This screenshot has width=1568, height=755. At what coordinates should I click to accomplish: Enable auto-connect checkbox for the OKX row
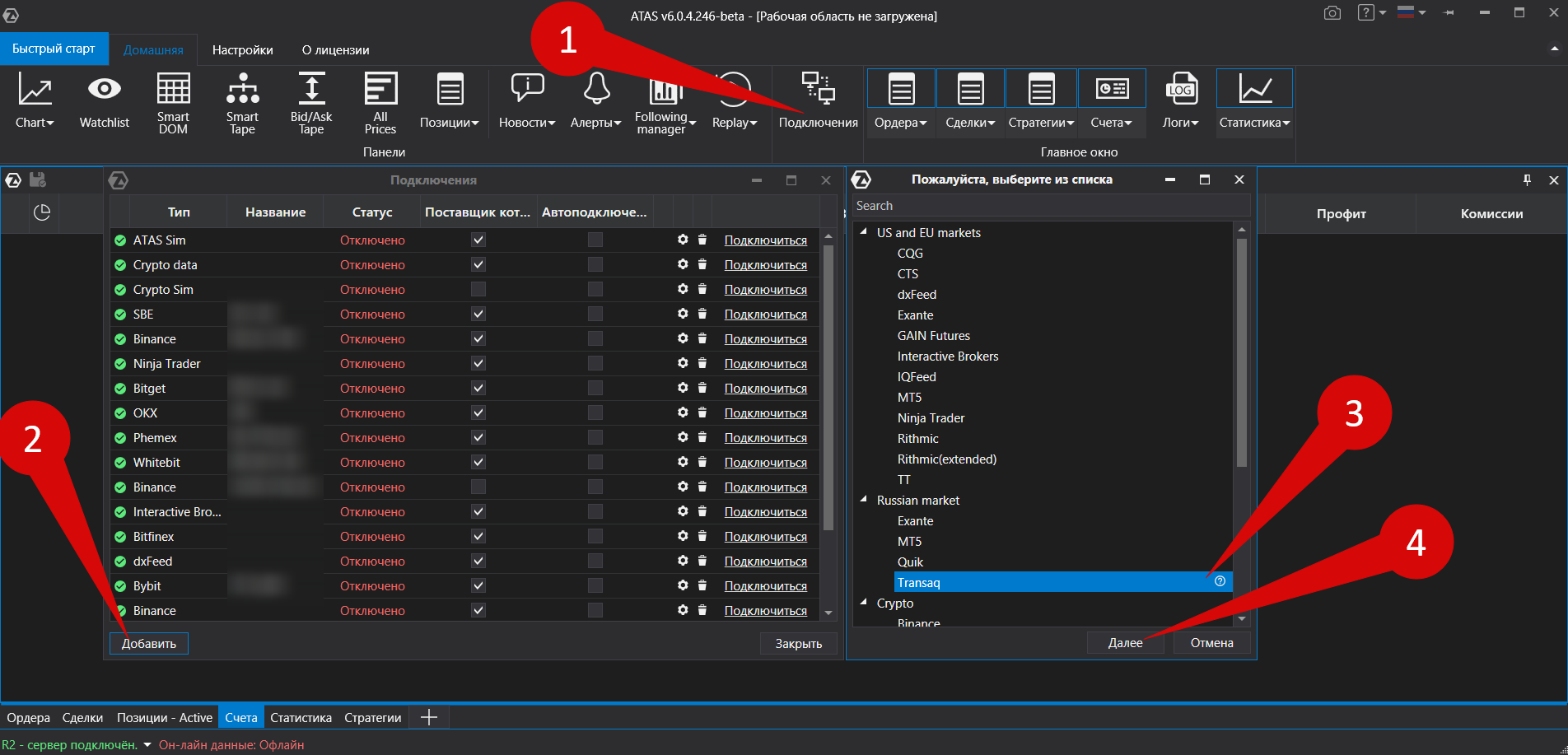pyautogui.click(x=595, y=412)
